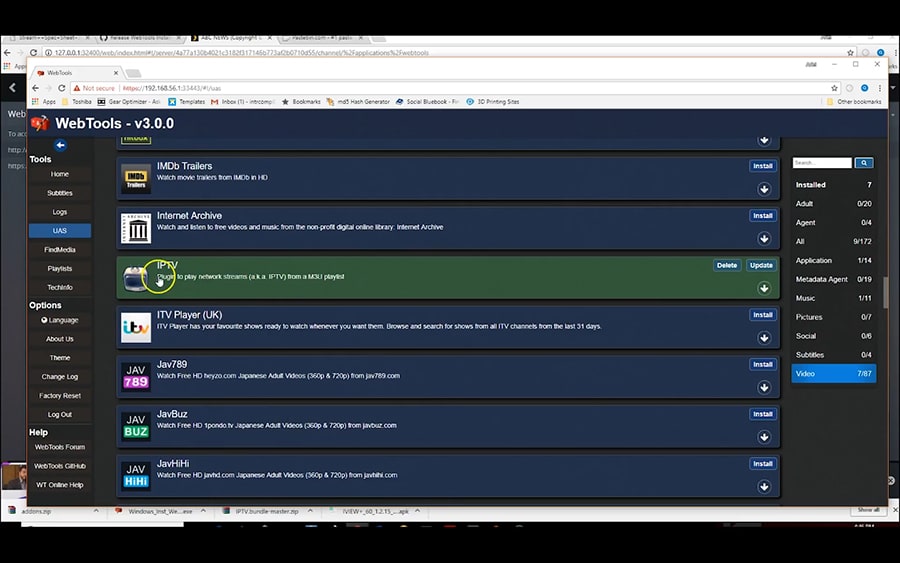Filter channels by Music category
The width and height of the screenshot is (900, 563).
tap(833, 298)
